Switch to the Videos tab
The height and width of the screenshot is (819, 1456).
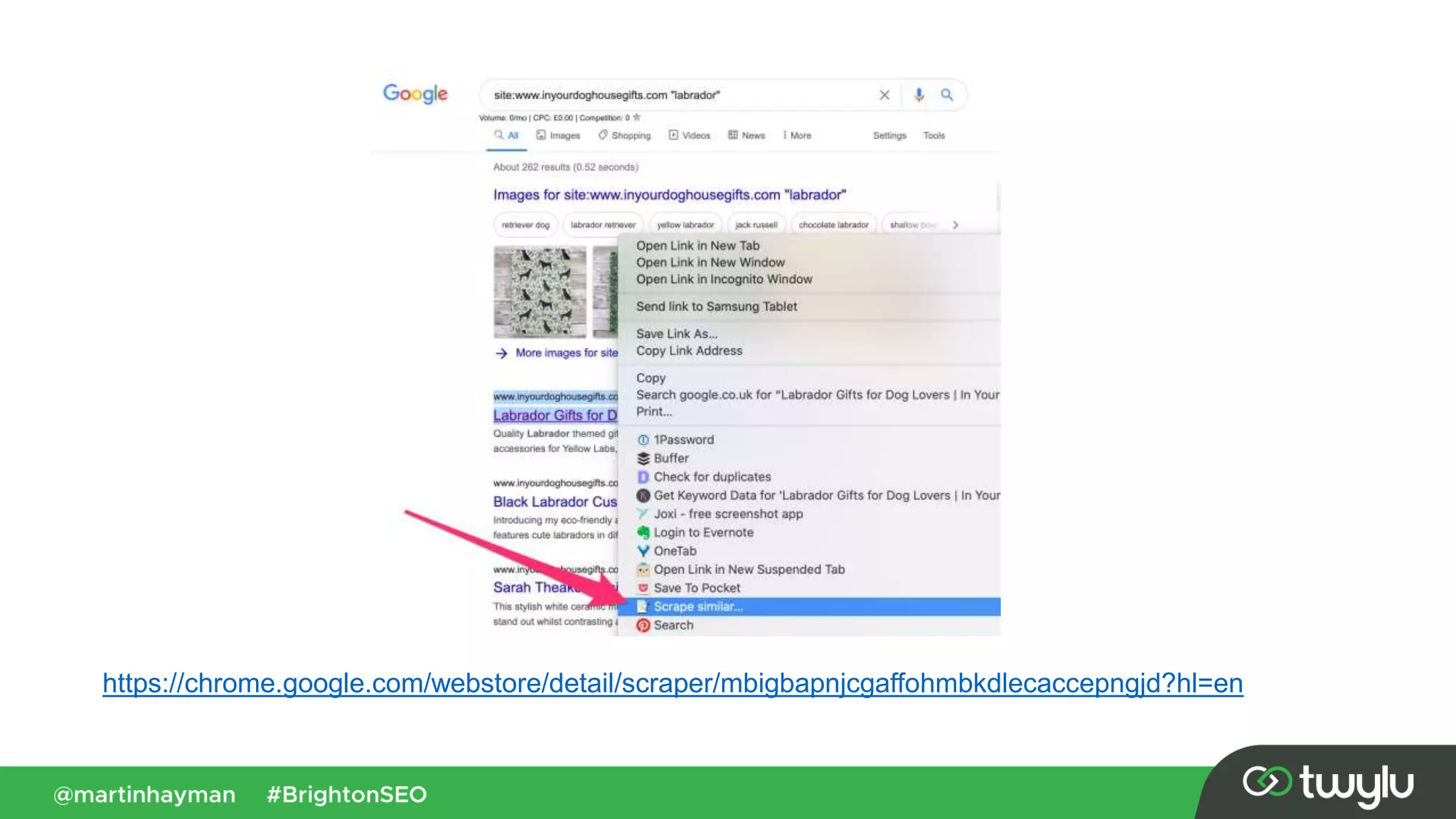(x=689, y=135)
